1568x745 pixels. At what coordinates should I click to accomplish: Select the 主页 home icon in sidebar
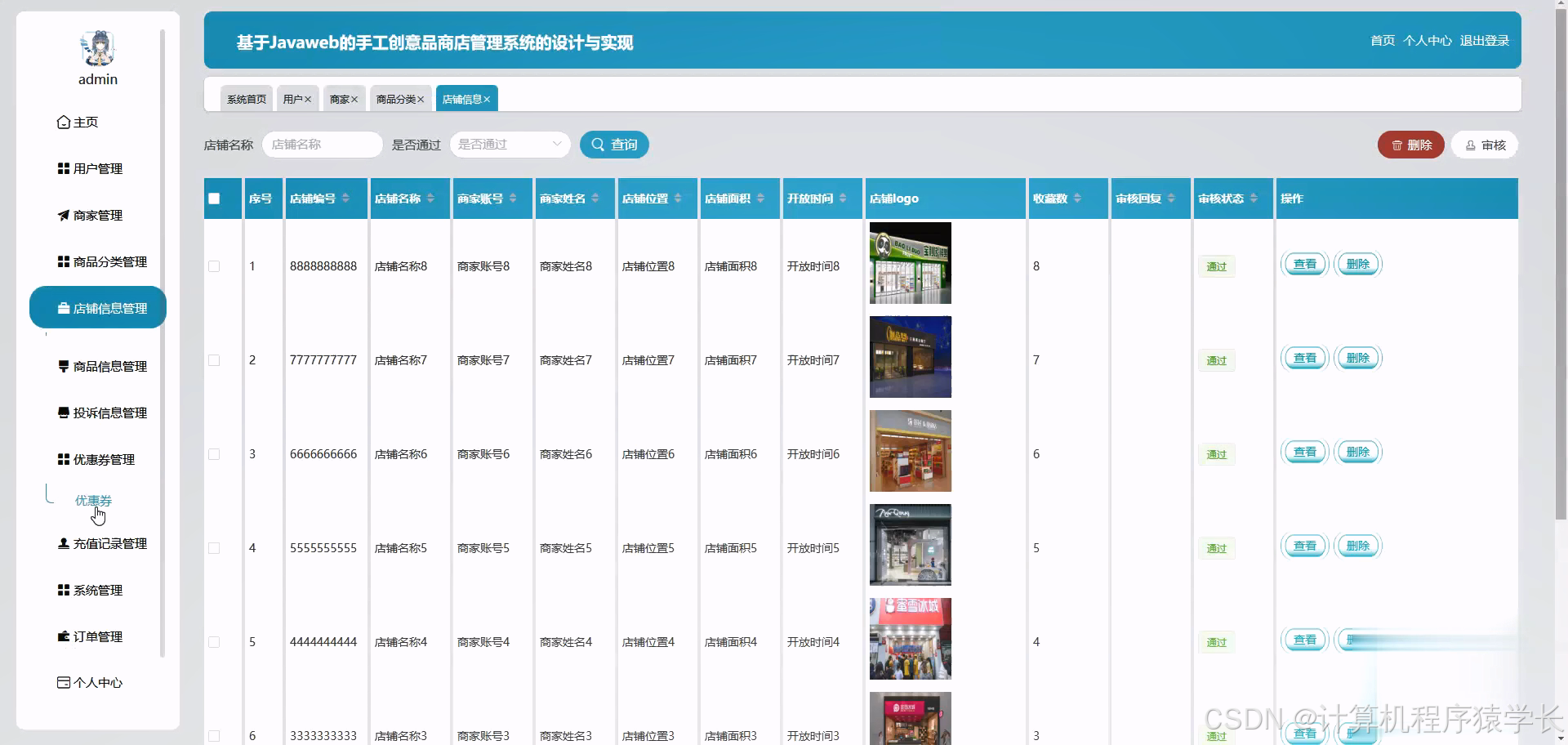pos(65,122)
